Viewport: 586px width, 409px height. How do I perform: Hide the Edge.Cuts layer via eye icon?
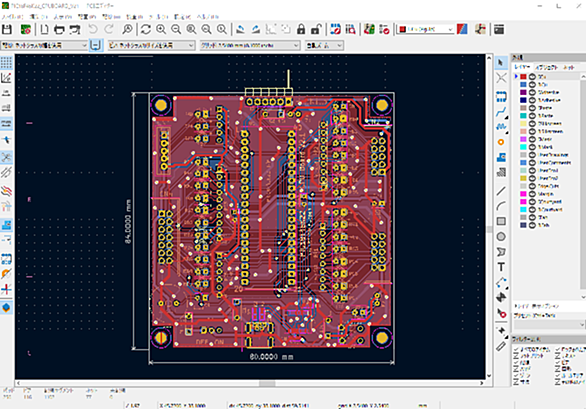pyautogui.click(x=532, y=186)
